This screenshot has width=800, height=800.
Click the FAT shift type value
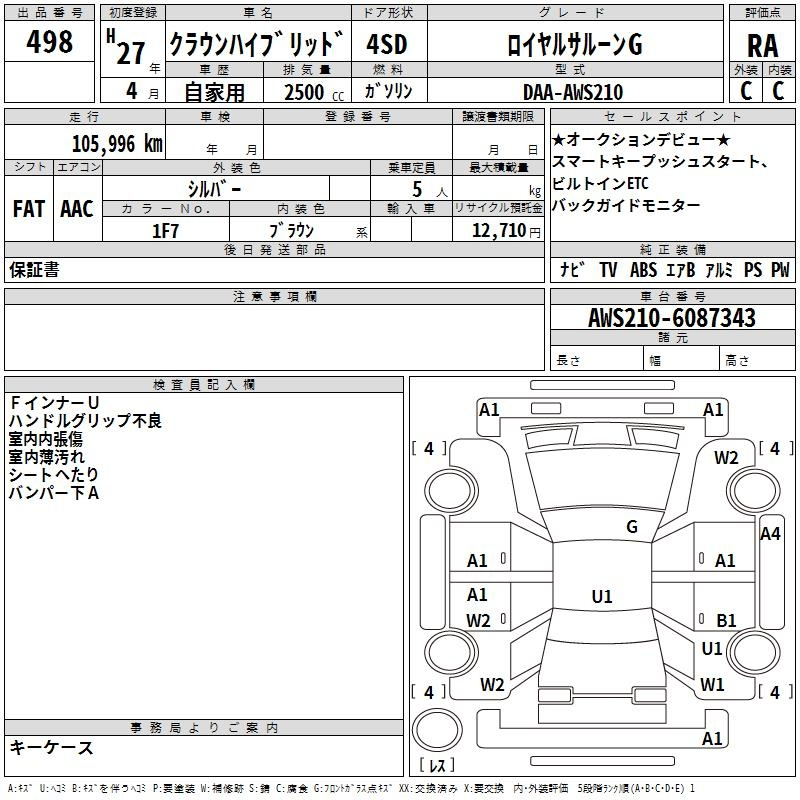(28, 209)
